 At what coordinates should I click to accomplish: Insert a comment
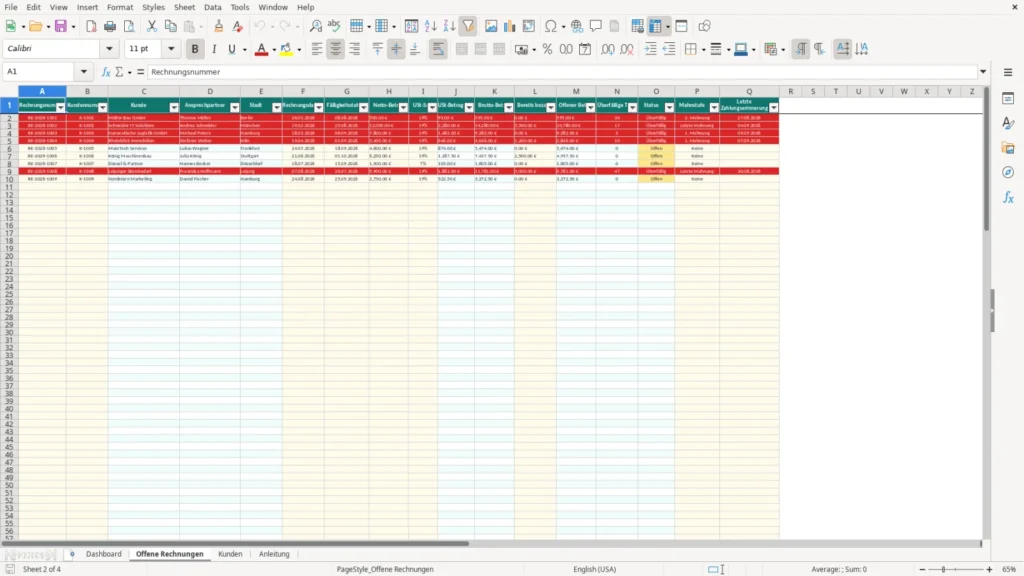pyautogui.click(x=596, y=26)
